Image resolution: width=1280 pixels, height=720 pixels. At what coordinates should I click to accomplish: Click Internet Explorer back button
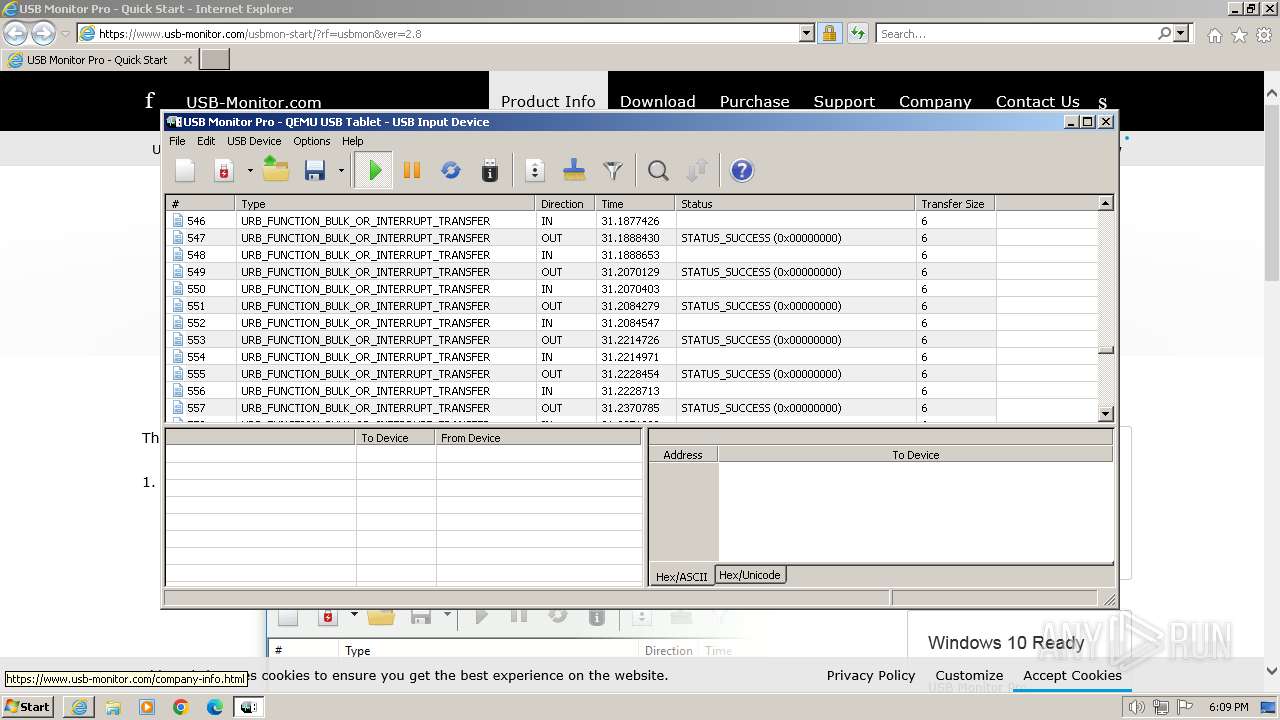point(16,33)
